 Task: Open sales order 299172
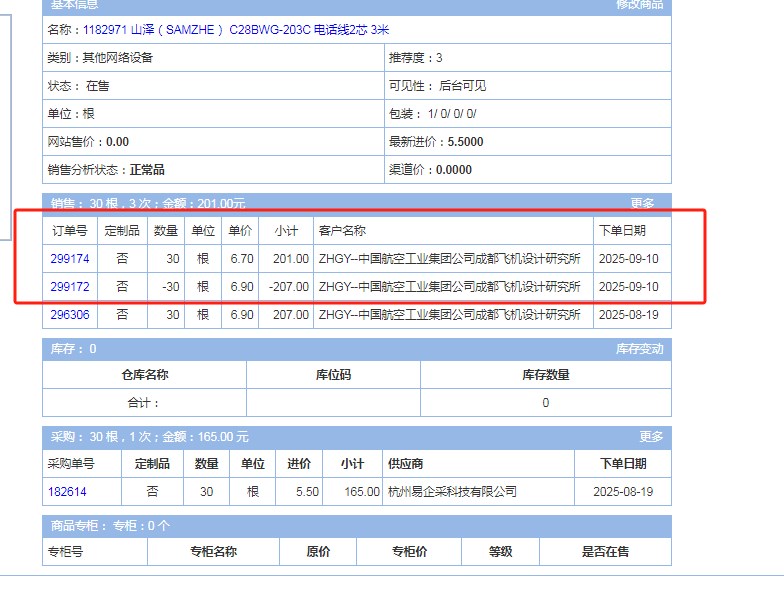click(70, 287)
